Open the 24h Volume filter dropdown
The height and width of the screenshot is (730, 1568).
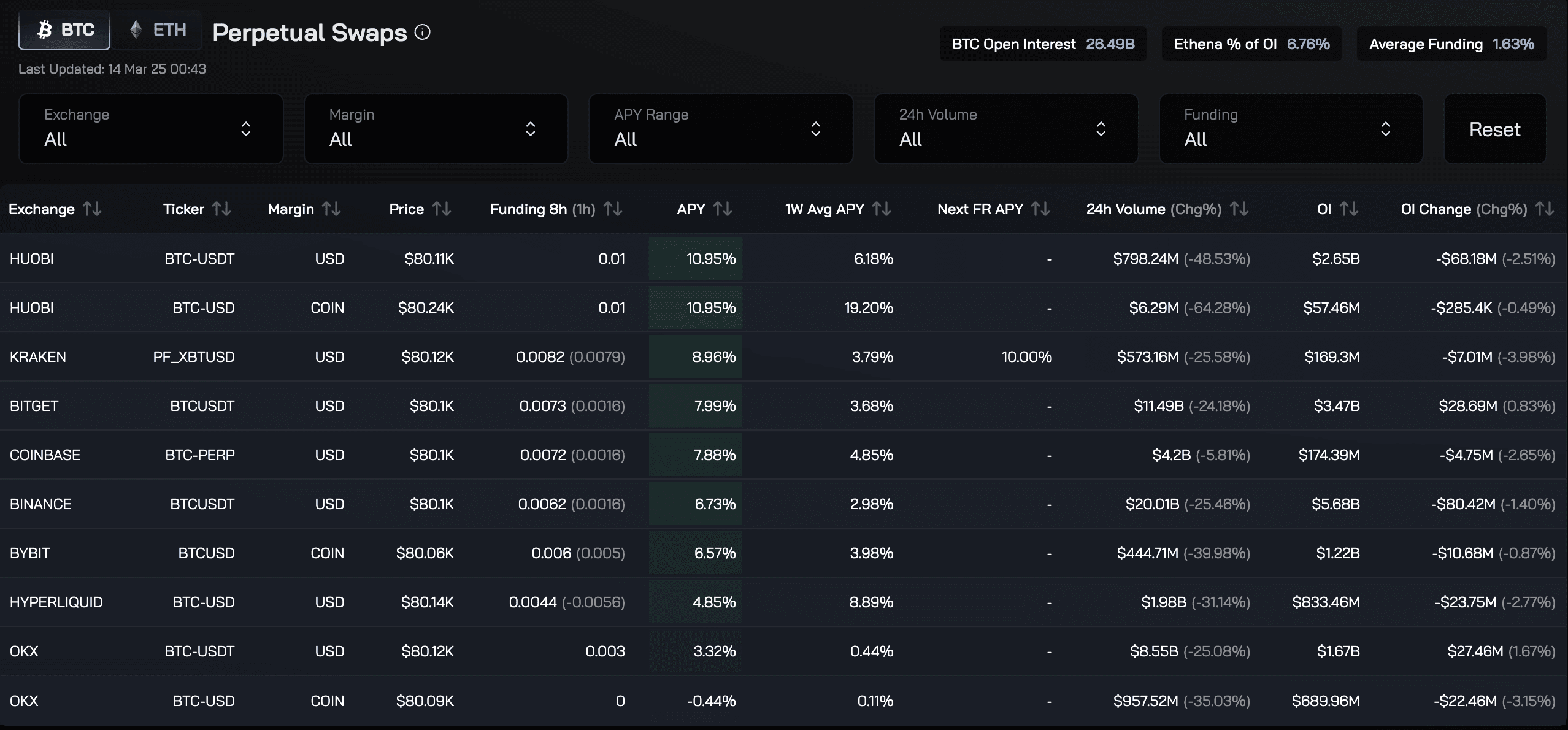point(1006,129)
